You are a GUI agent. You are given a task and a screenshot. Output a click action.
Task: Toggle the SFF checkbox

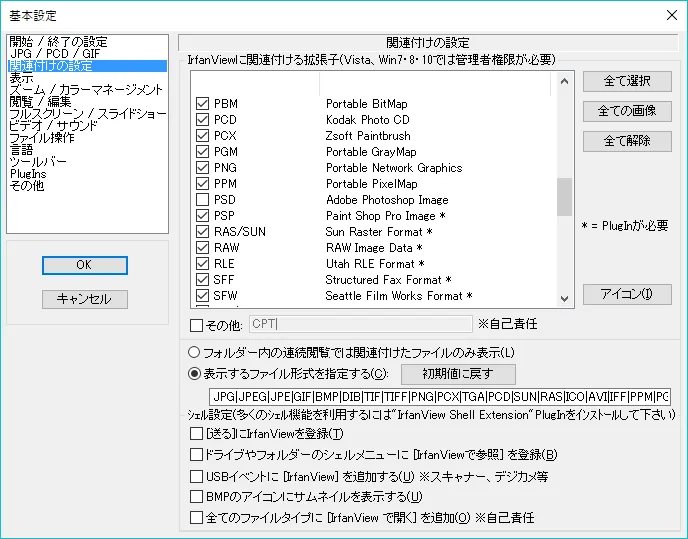202,280
